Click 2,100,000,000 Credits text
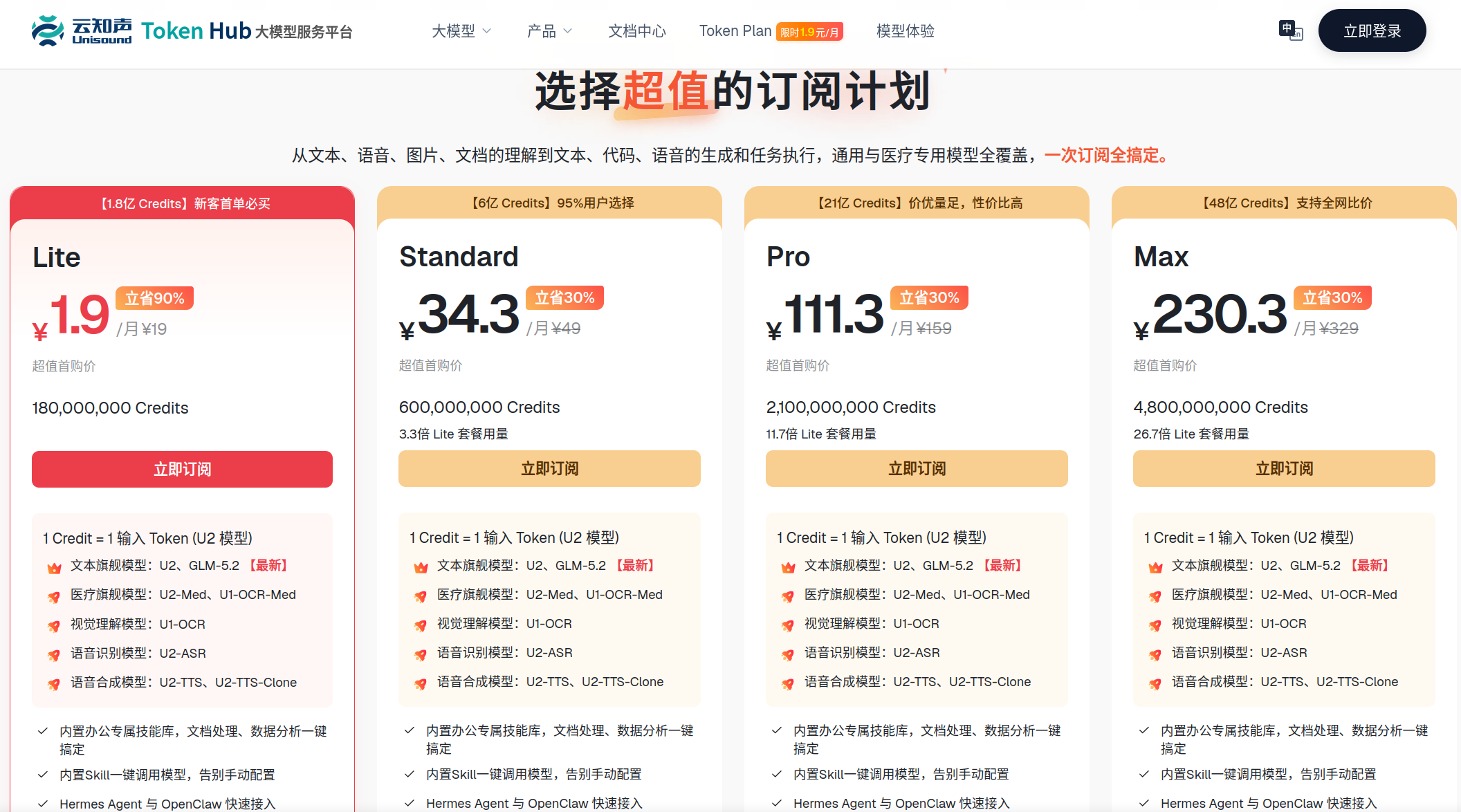Viewport: 1461px width, 812px height. (851, 407)
